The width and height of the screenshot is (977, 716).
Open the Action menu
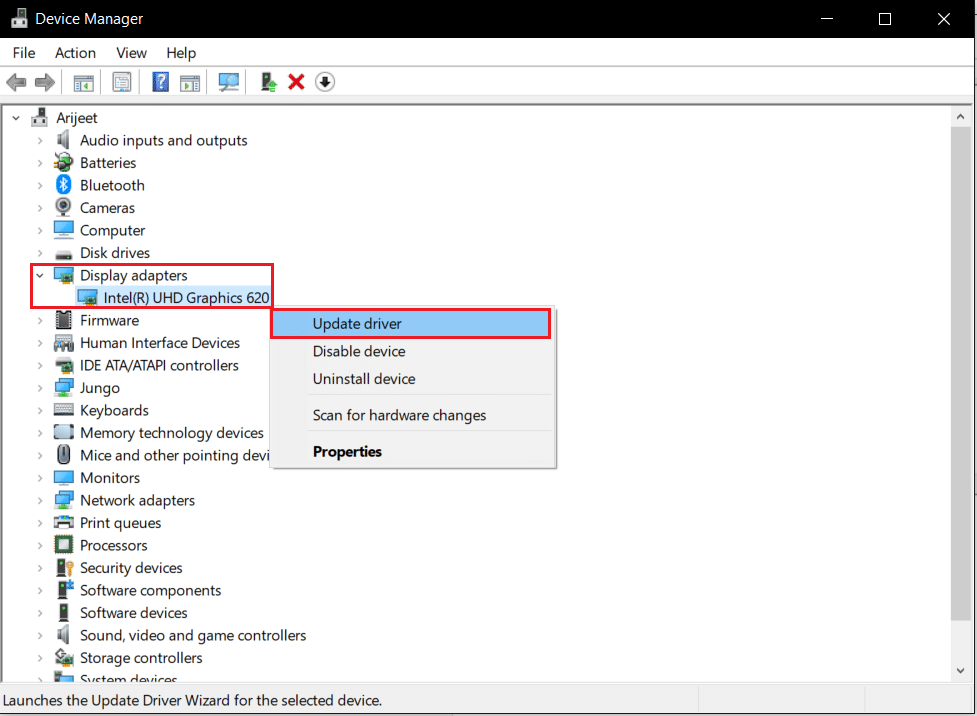[x=75, y=53]
